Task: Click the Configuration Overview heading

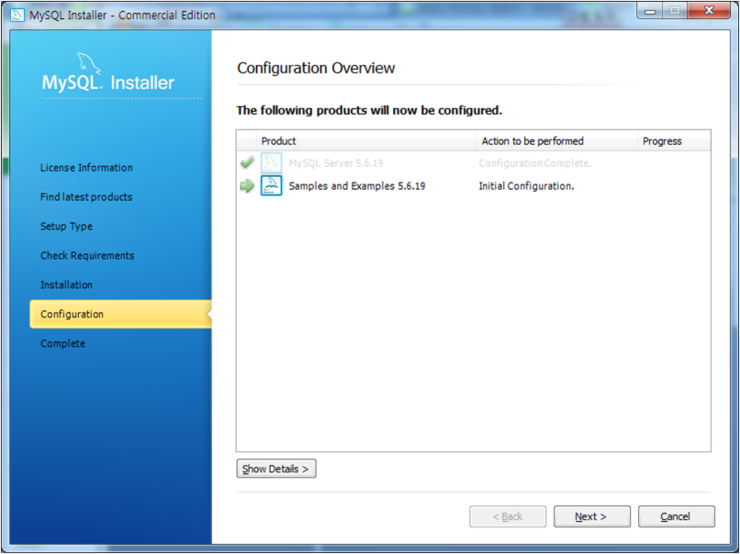Action: point(316,68)
